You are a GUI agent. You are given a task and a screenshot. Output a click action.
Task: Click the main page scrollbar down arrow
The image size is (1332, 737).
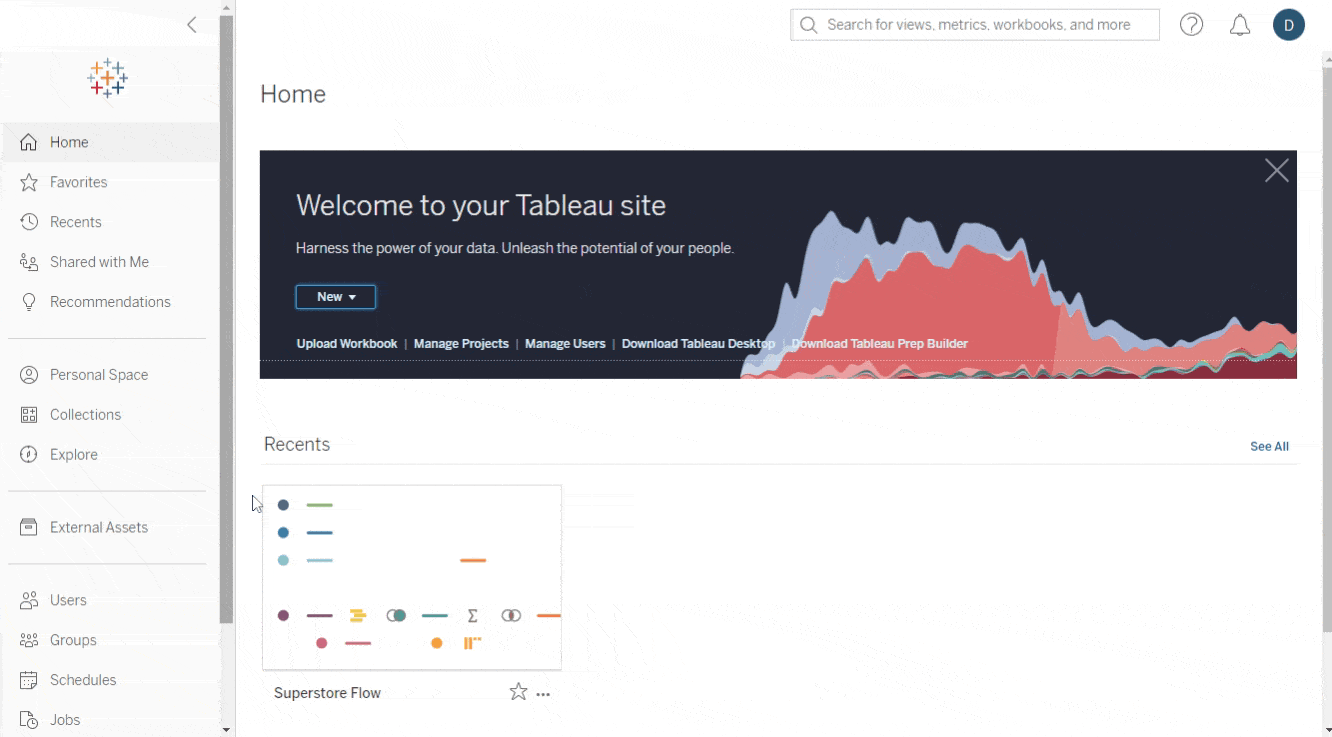pyautogui.click(x=1326, y=729)
